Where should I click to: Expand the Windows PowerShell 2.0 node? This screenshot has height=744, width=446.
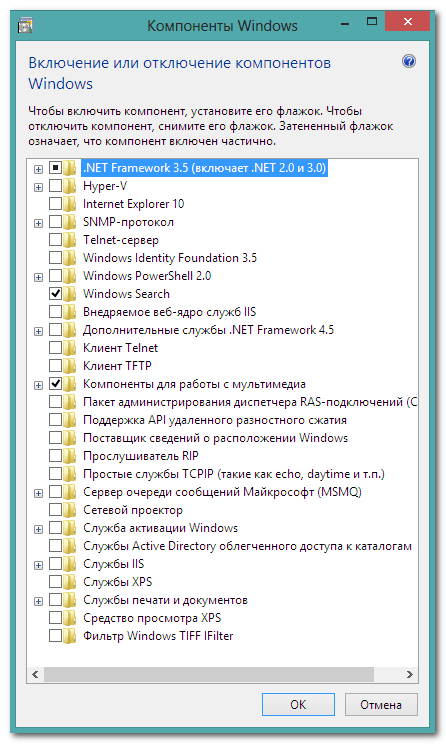[x=38, y=277]
